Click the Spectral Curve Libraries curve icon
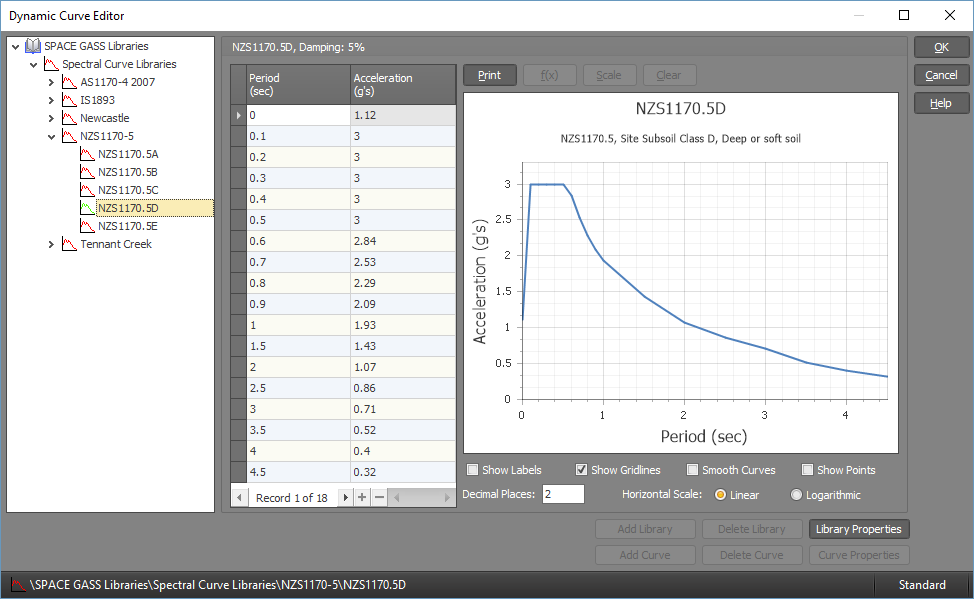The width and height of the screenshot is (974, 599). click(51, 64)
